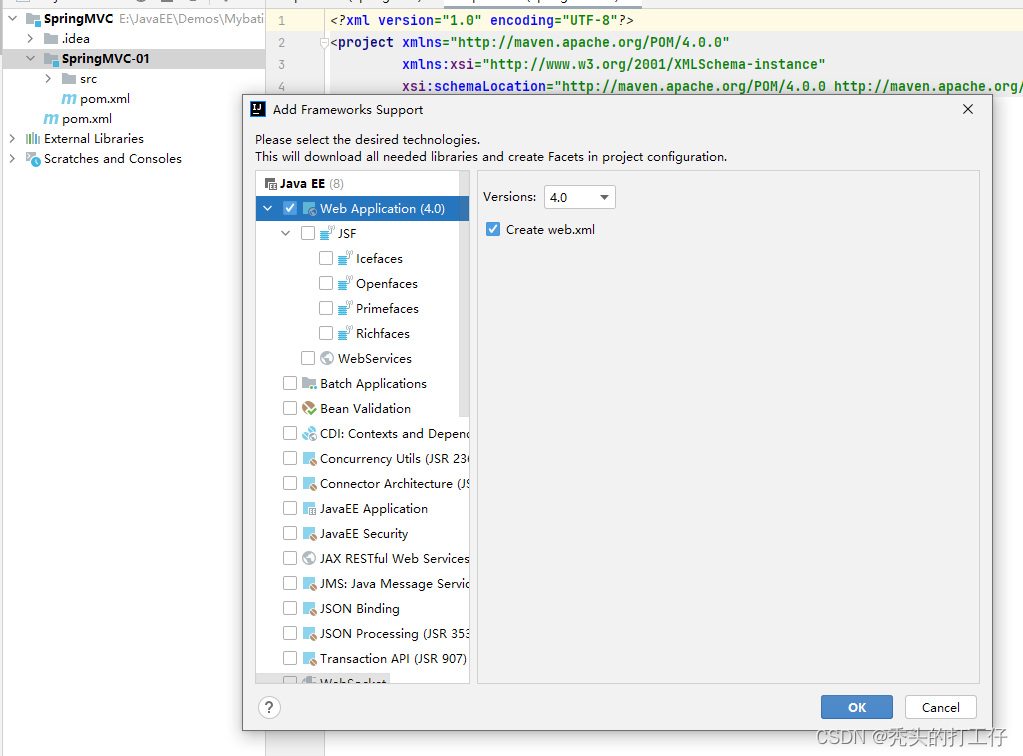Collapse the JSF tree node

(286, 233)
